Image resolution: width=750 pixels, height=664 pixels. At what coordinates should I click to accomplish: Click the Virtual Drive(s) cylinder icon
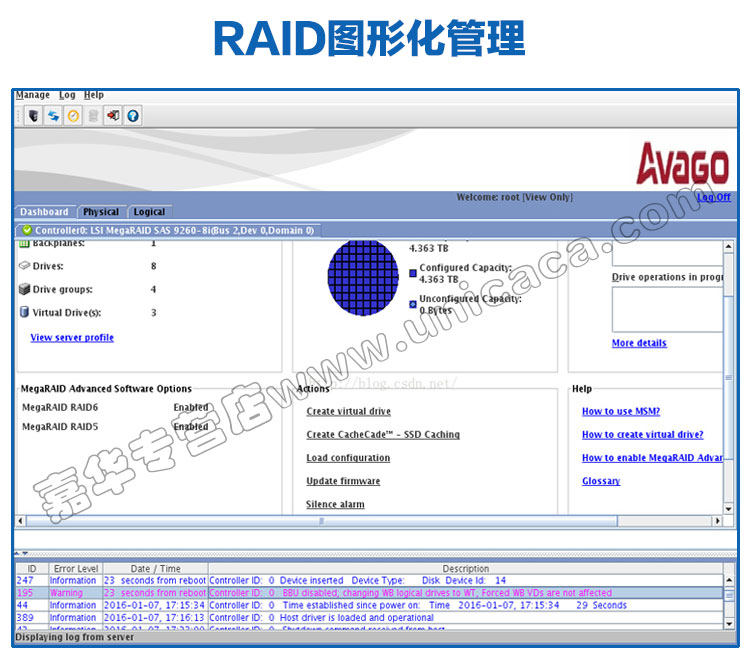(24, 312)
